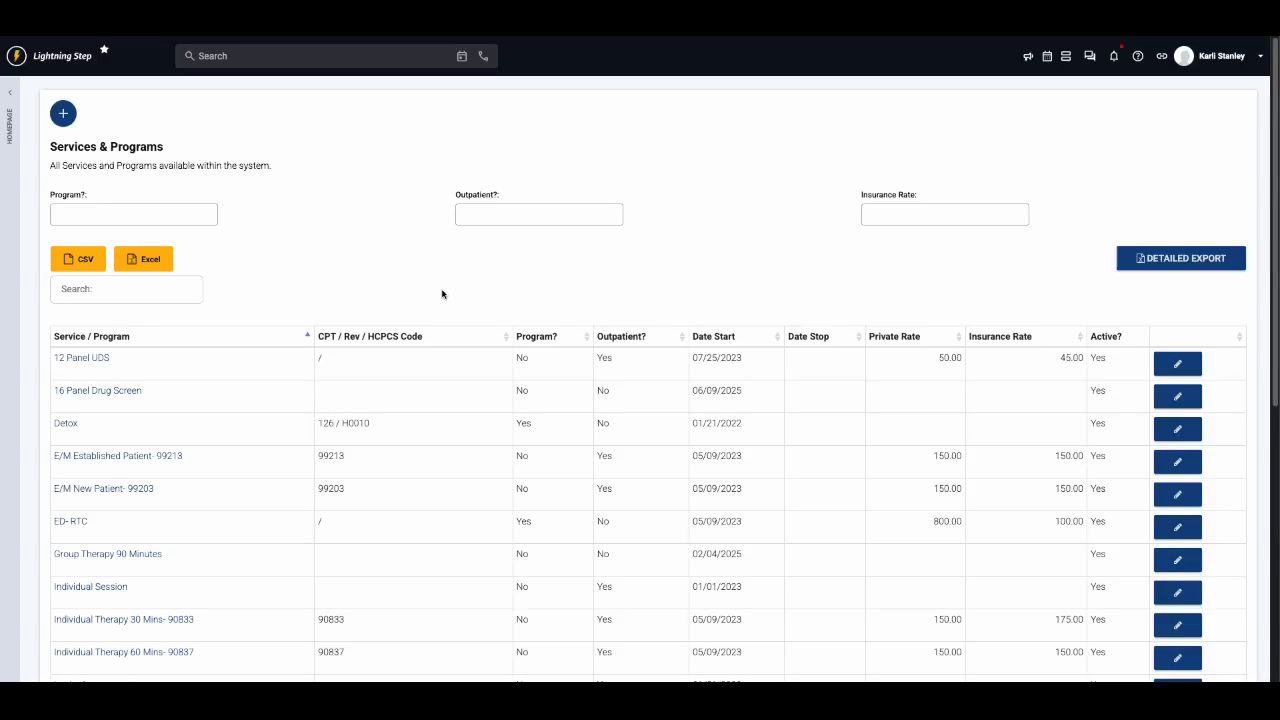Edit the Detox service using its pencil button
Viewport: 1280px width, 720px height.
point(1177,428)
